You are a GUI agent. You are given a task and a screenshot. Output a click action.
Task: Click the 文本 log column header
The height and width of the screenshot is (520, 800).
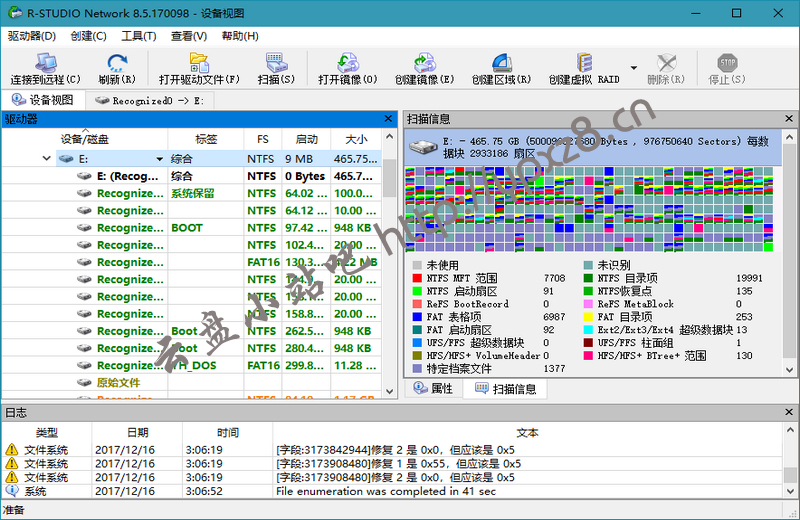tap(528, 433)
